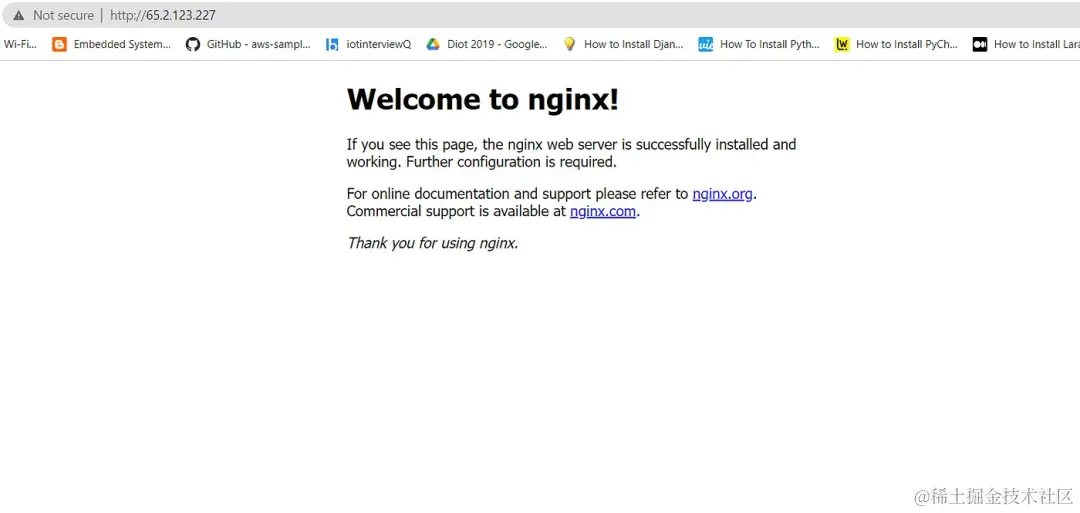The width and height of the screenshot is (1080, 513).
Task: Click the blue icon for Install Pyth bookmark
Action: click(x=705, y=45)
